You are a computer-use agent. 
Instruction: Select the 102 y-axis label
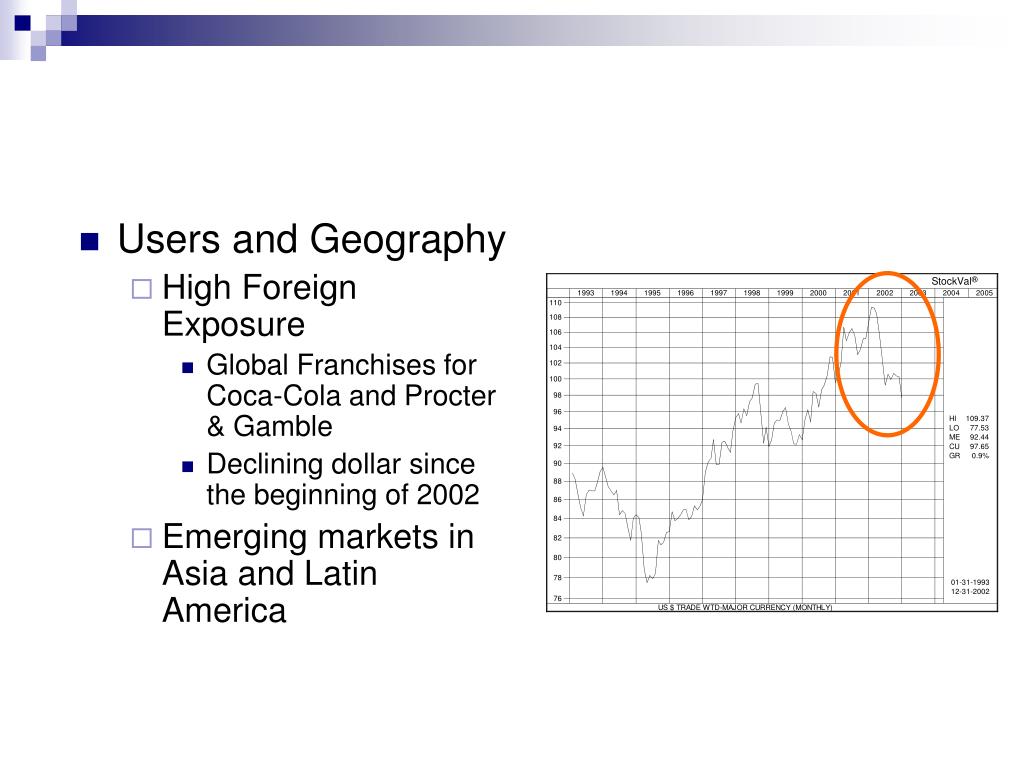555,363
